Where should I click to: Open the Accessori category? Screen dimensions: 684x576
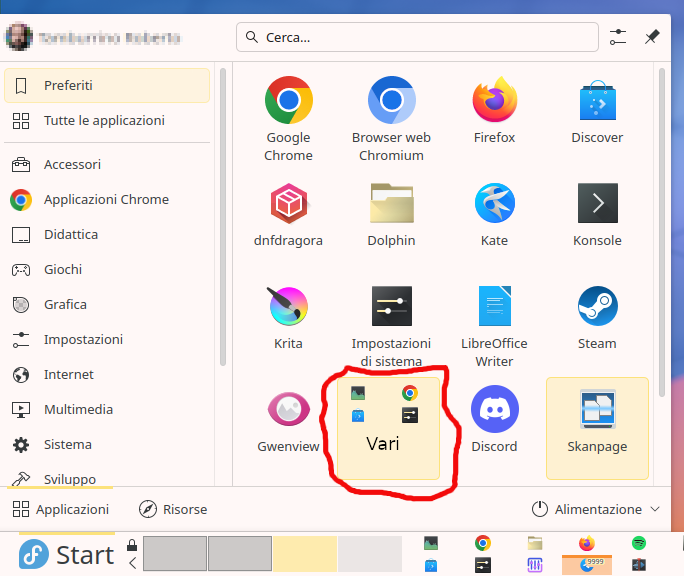(x=107, y=165)
